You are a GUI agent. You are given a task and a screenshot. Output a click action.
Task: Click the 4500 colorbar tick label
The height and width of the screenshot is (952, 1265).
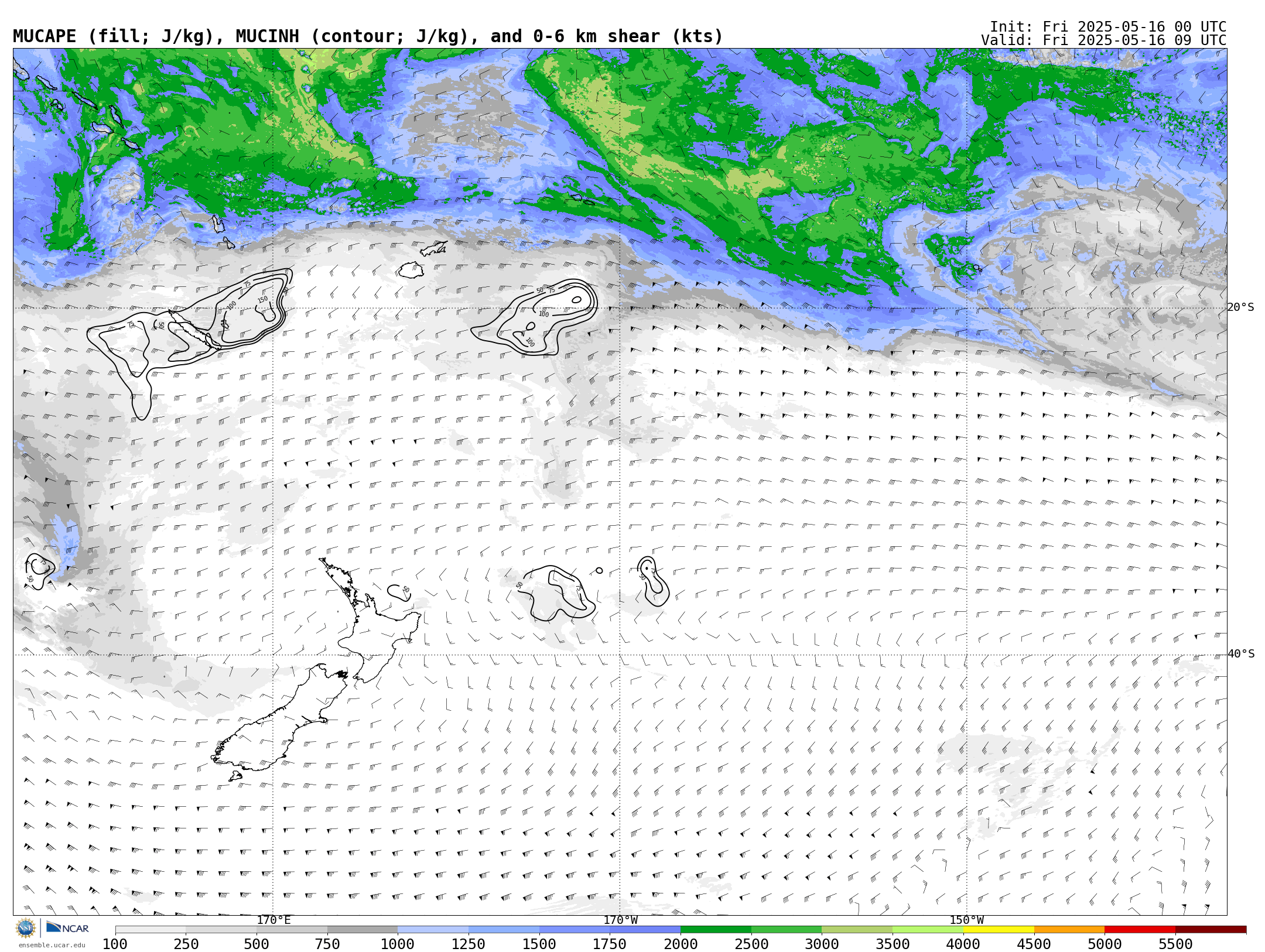(x=1034, y=944)
